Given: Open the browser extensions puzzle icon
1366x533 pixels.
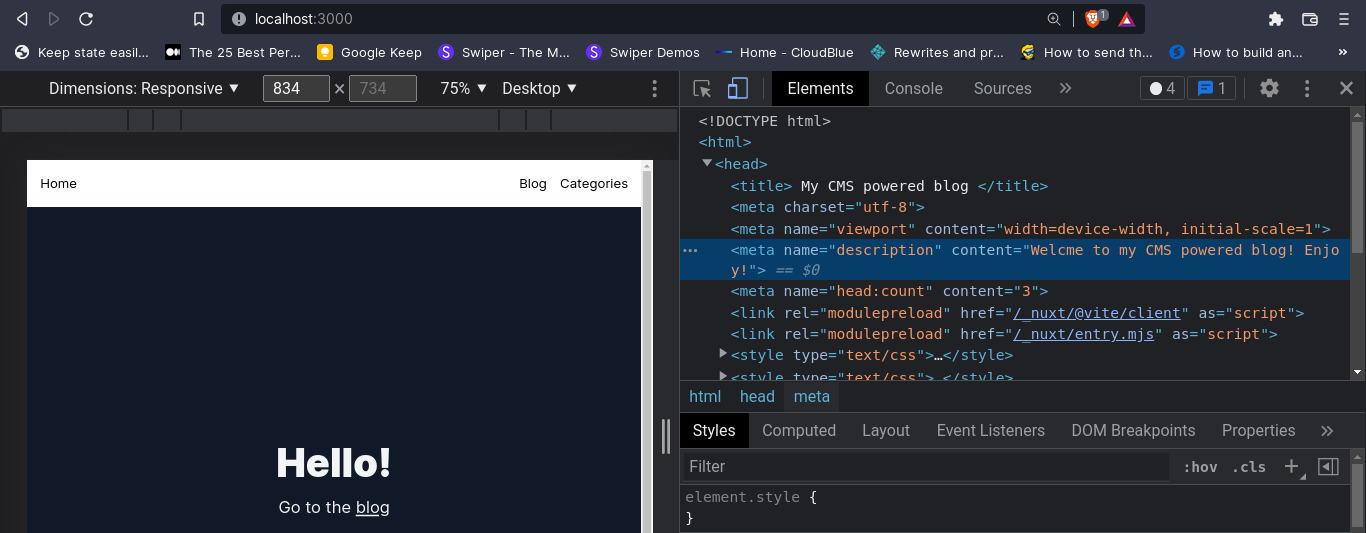Looking at the screenshot, I should [x=1275, y=19].
